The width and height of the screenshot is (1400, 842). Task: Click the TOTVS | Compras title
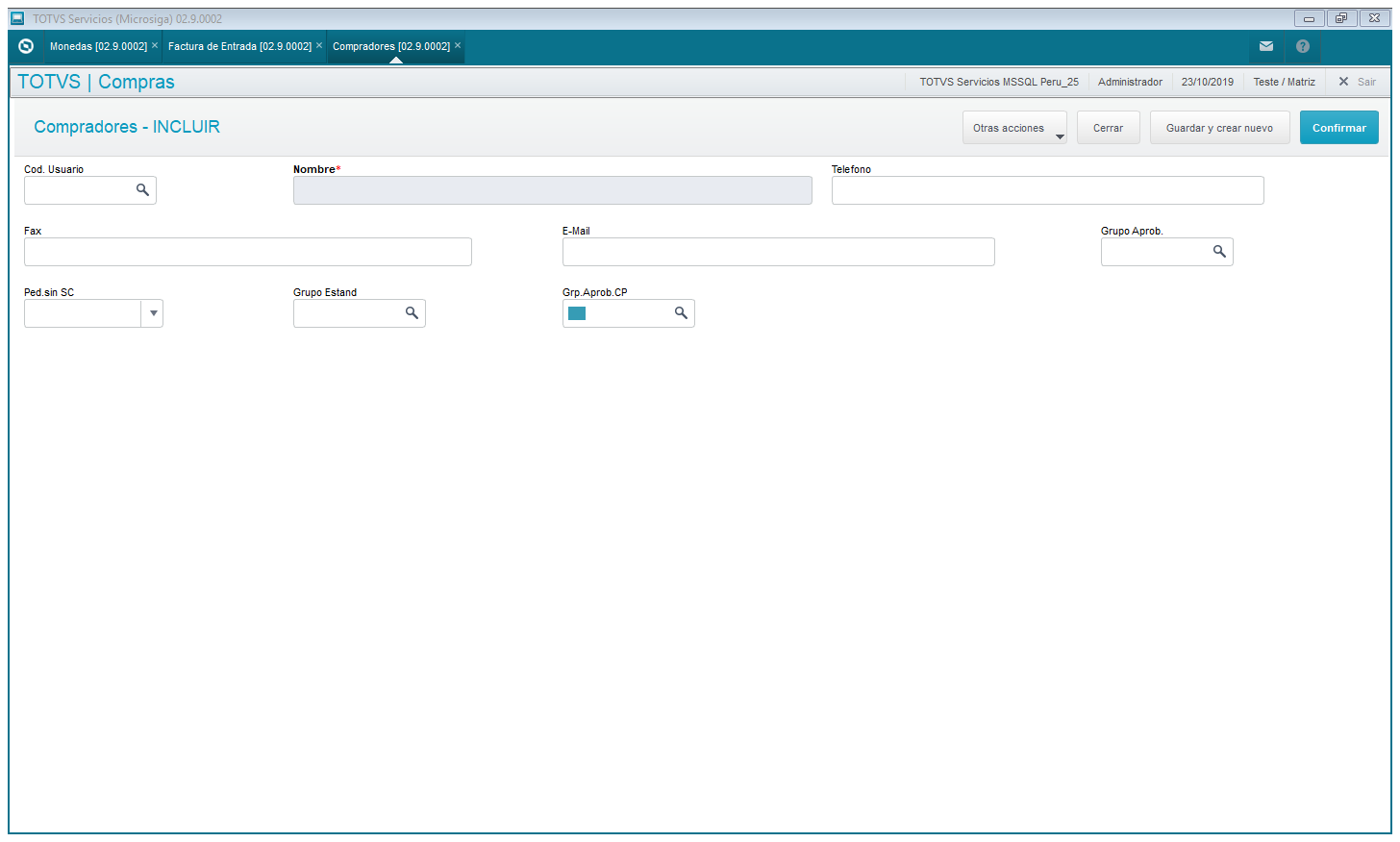tap(96, 82)
